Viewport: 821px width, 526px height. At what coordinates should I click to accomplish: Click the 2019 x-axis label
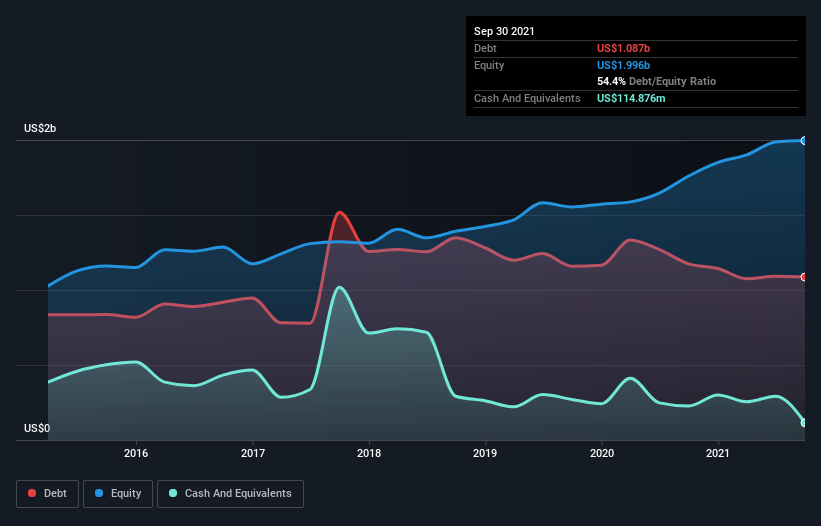pyautogui.click(x=485, y=453)
